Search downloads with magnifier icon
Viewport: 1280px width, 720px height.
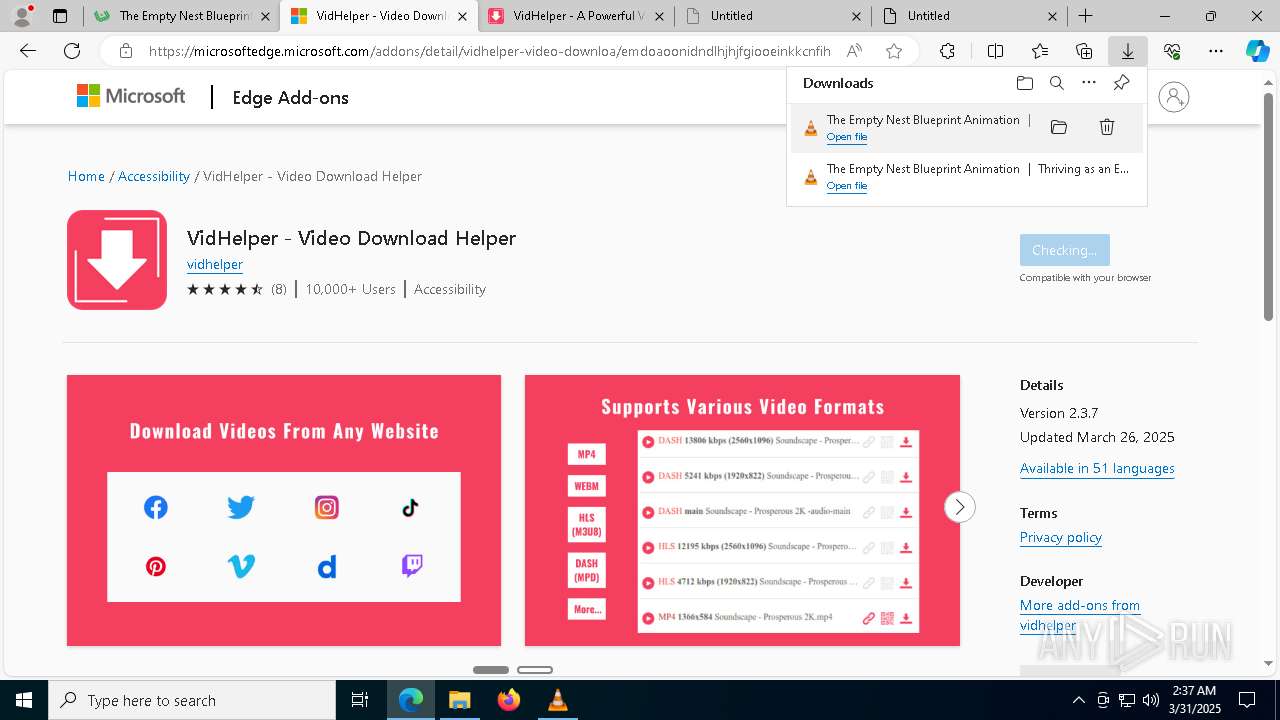click(1056, 83)
